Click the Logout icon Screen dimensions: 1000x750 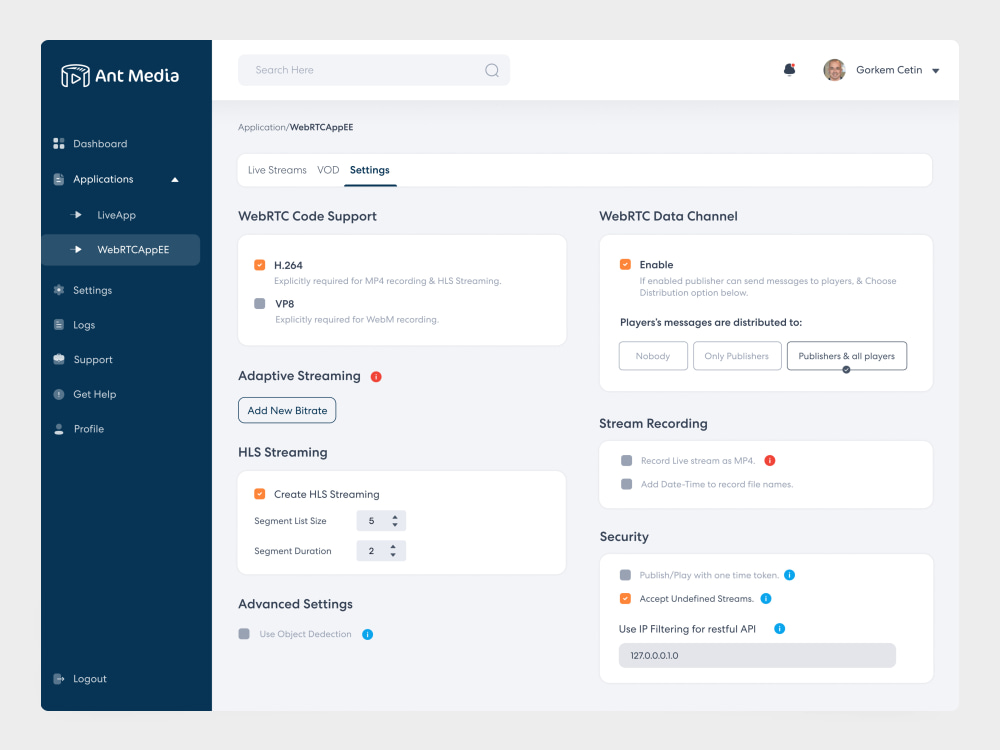coord(59,679)
